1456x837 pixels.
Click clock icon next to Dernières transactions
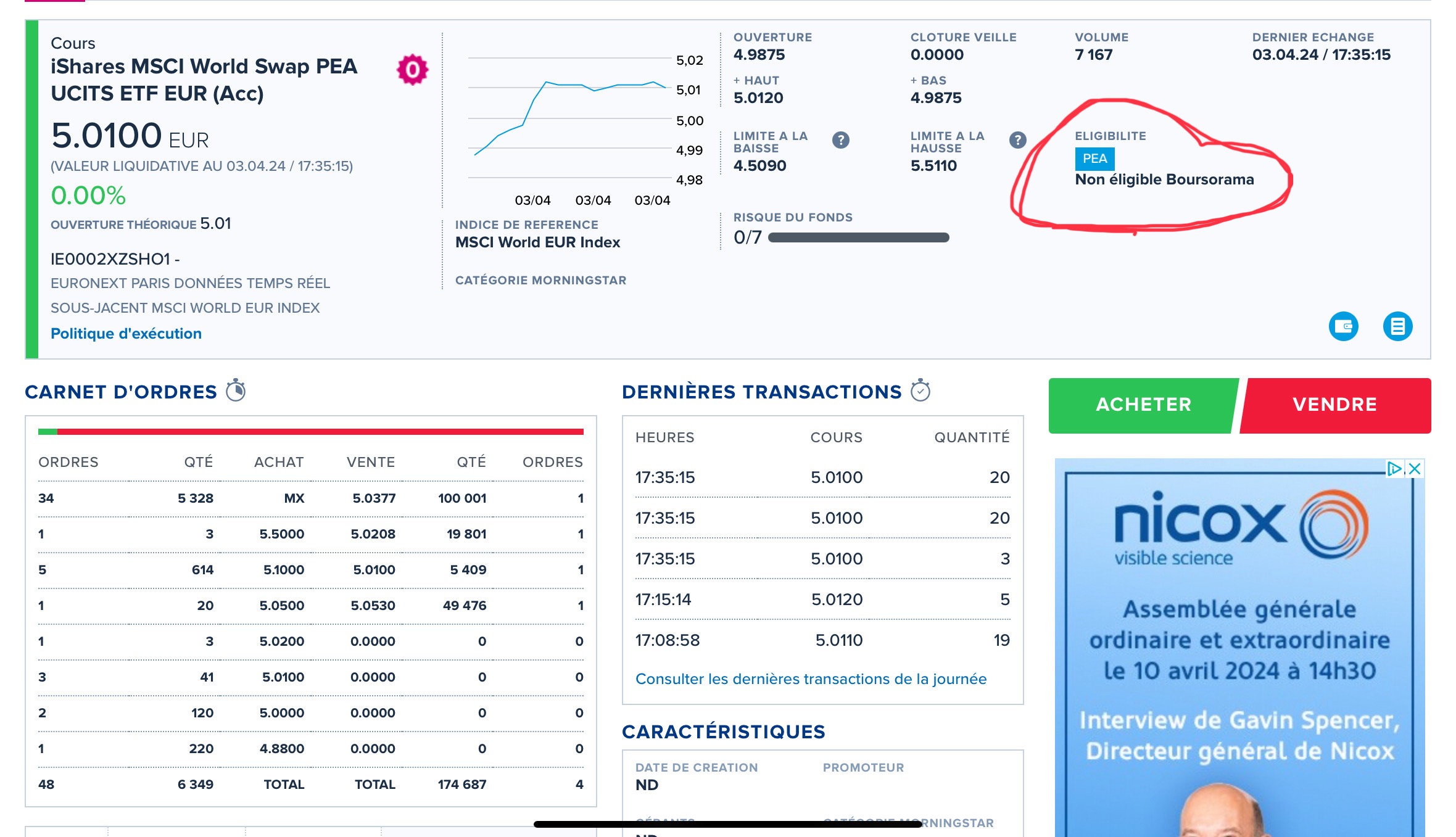920,391
